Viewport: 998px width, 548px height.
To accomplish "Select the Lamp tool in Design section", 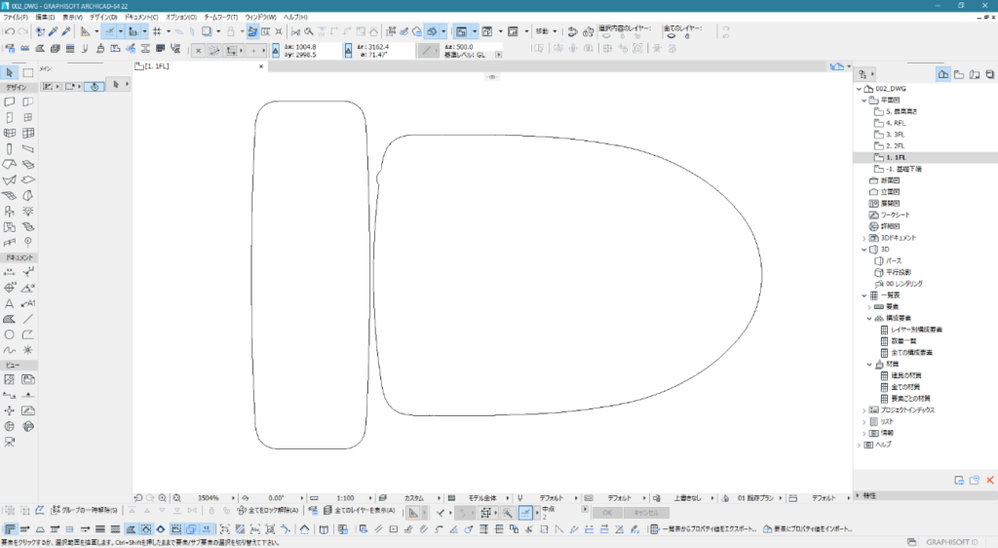I will point(28,211).
